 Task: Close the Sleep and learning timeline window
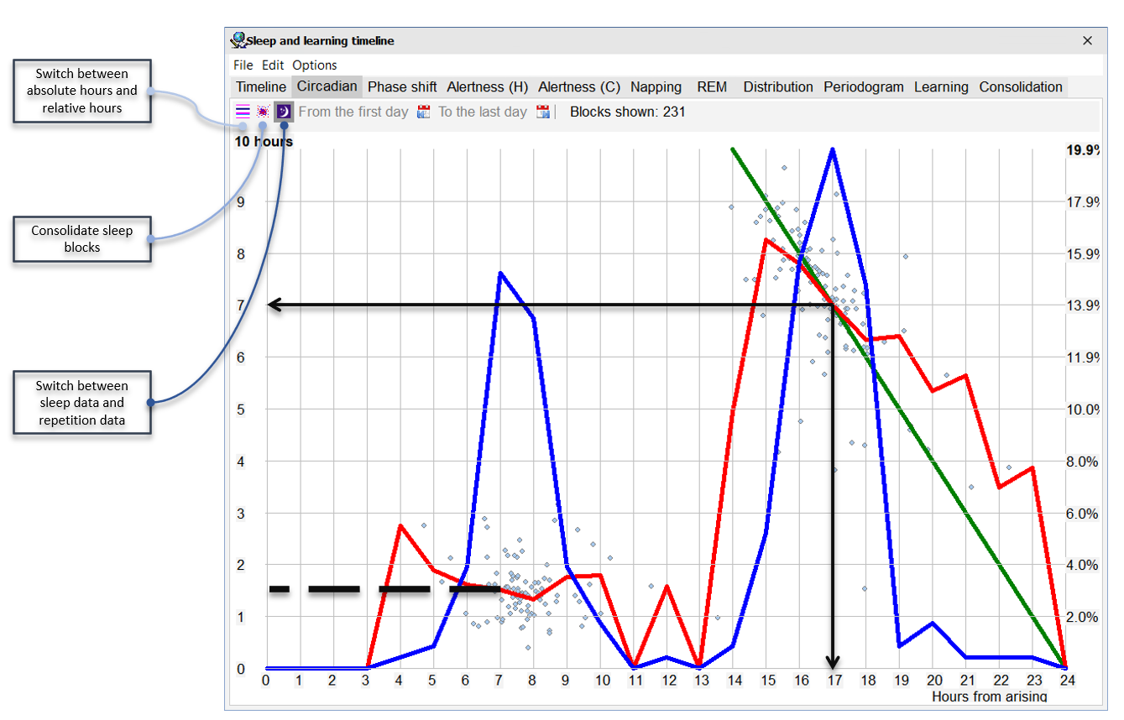coord(1087,41)
